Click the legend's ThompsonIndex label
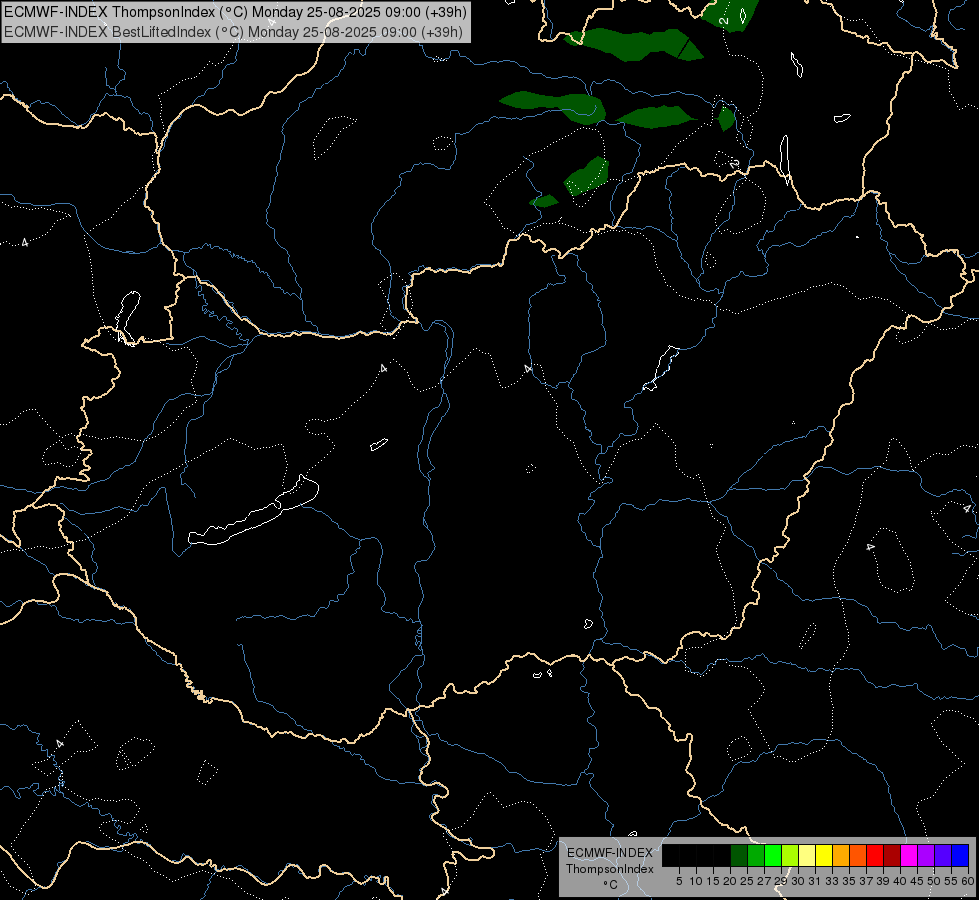Image resolution: width=979 pixels, height=900 pixels. 610,869
